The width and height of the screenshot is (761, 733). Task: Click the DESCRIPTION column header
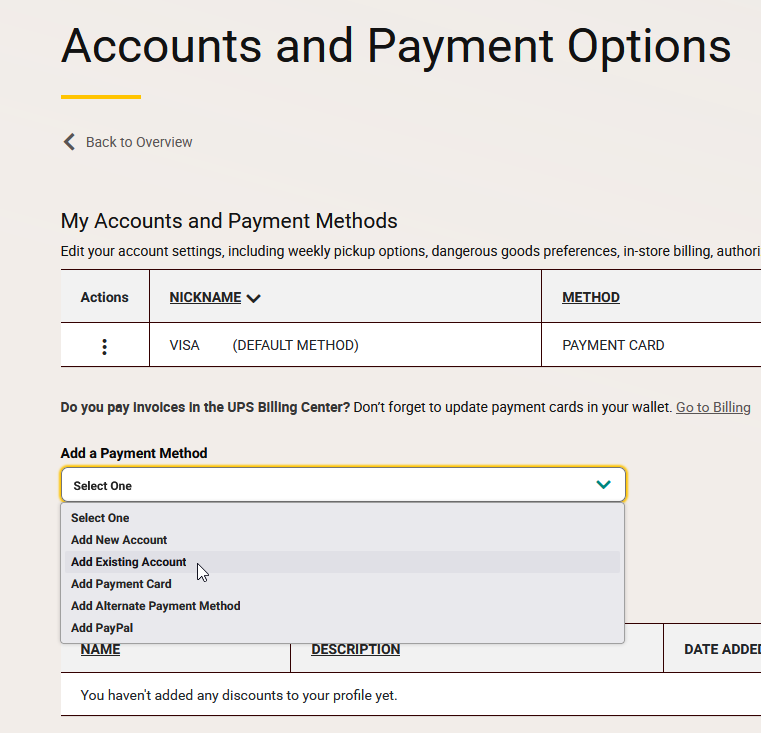(x=355, y=649)
